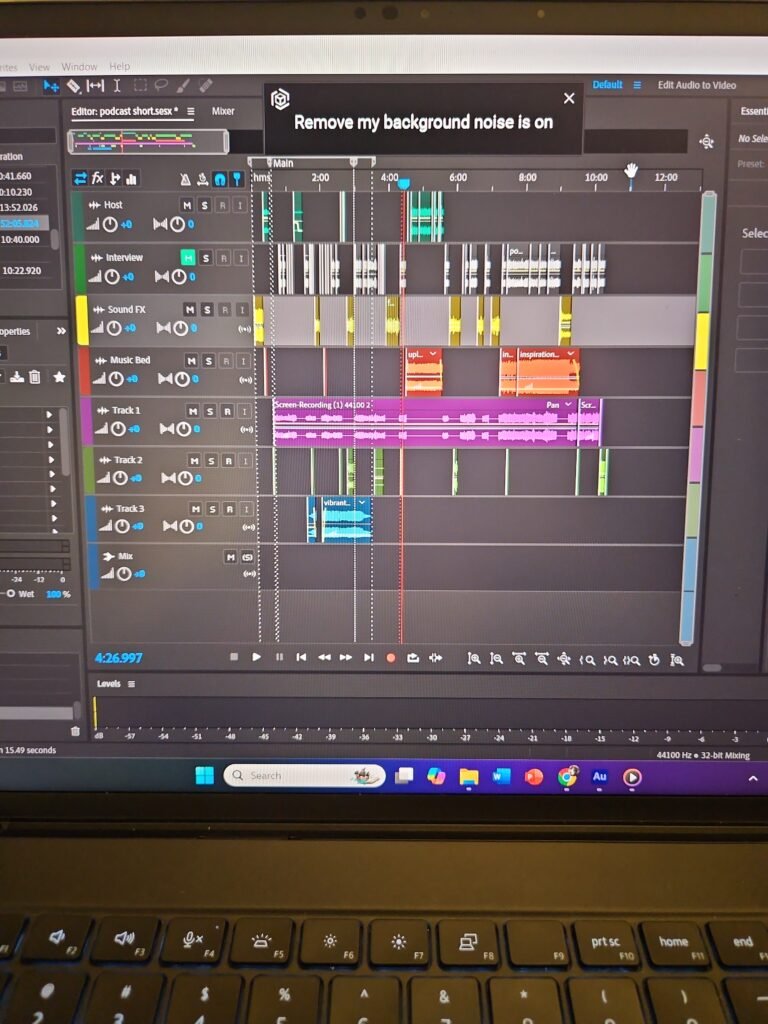This screenshot has width=768, height=1024.
Task: Mute the Mix track
Action: tap(230, 557)
